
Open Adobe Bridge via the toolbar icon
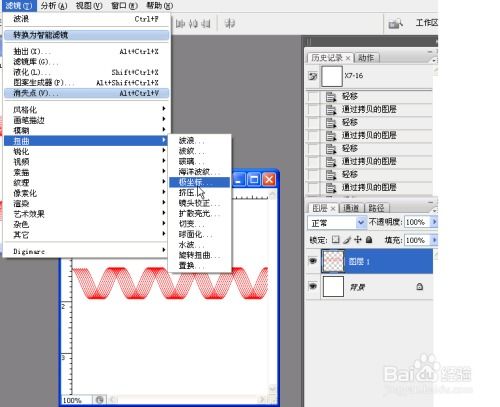395,24
